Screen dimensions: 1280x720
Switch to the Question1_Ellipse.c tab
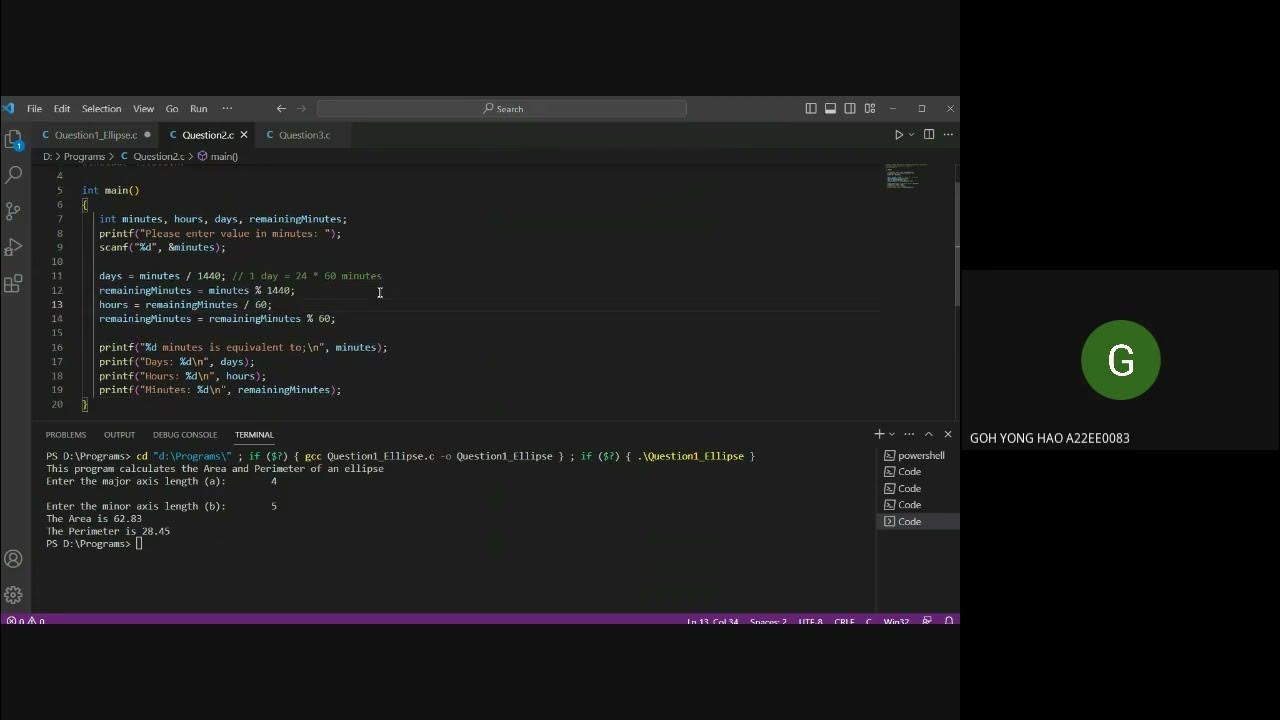coord(96,135)
